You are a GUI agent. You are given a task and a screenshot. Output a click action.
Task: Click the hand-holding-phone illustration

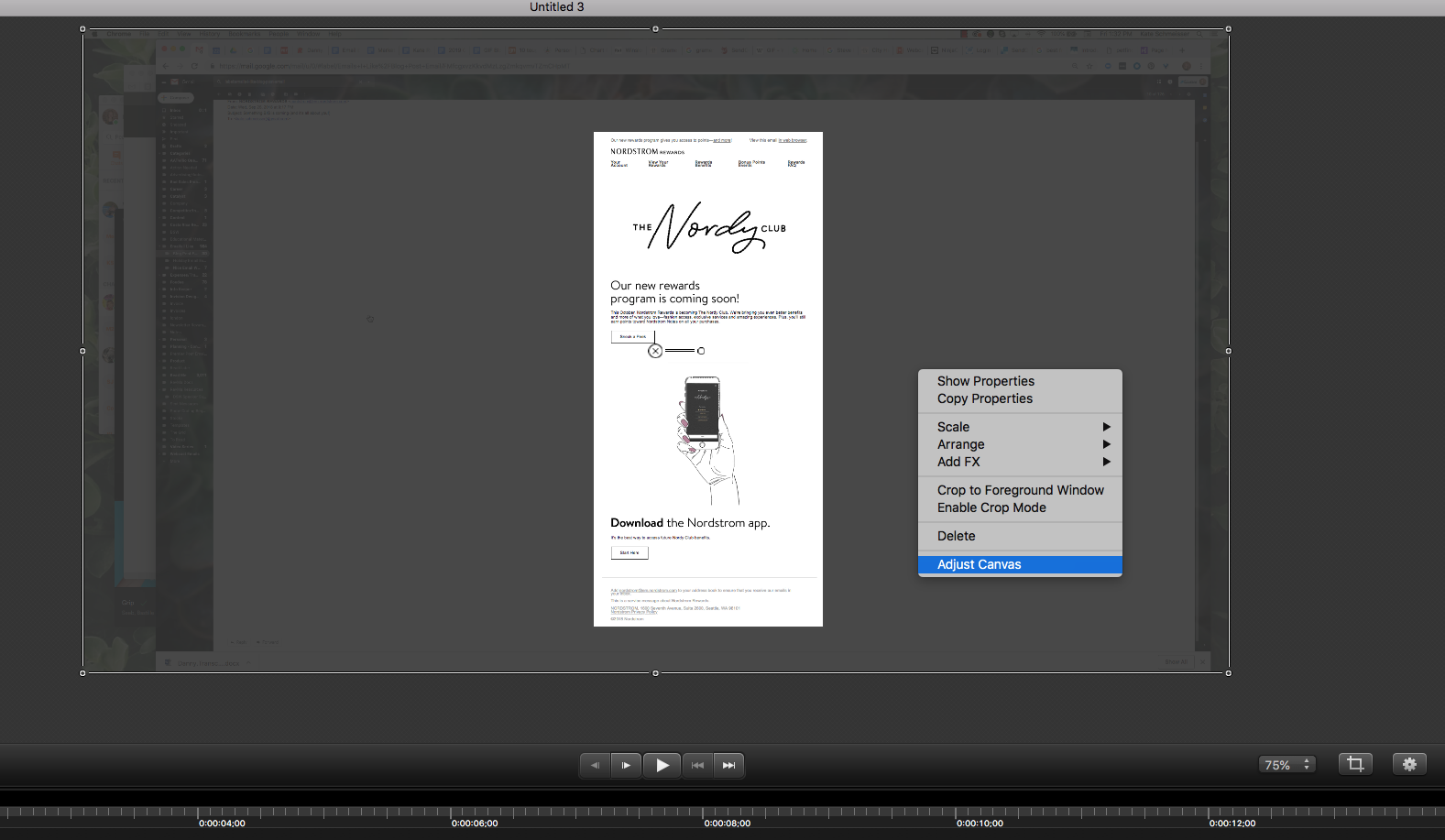click(708, 440)
